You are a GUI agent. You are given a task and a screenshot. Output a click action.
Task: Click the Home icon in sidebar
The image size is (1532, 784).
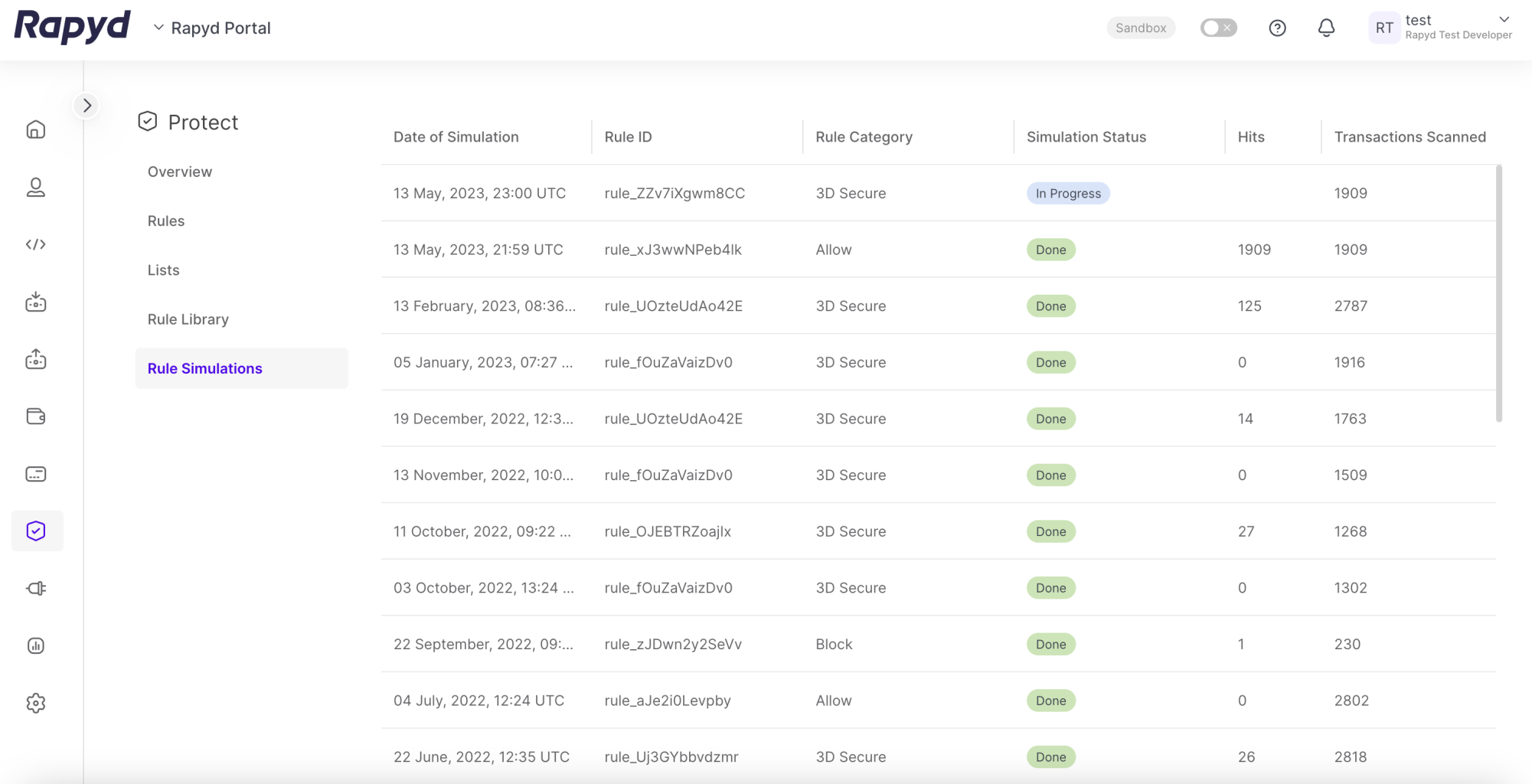pyautogui.click(x=36, y=129)
